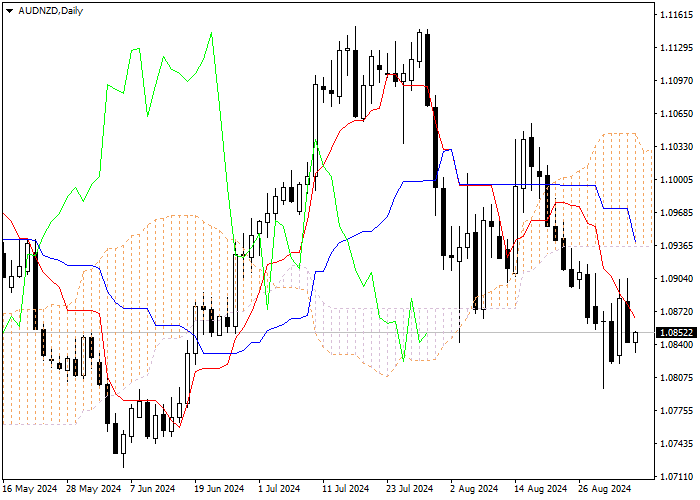Click the 16 May 2024 date label
This screenshot has height=500, width=700.
(30, 489)
